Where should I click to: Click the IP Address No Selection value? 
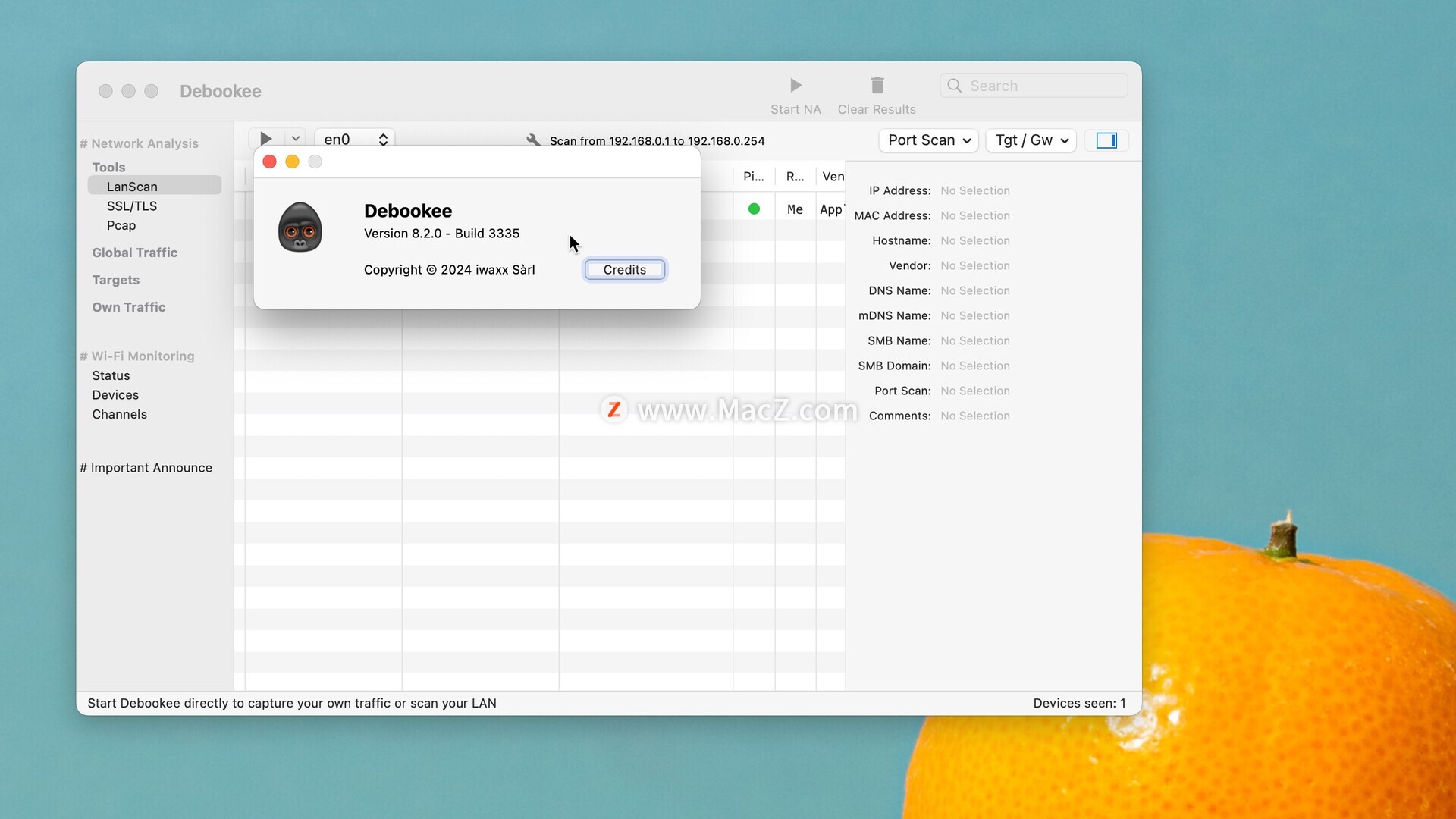pyautogui.click(x=975, y=190)
